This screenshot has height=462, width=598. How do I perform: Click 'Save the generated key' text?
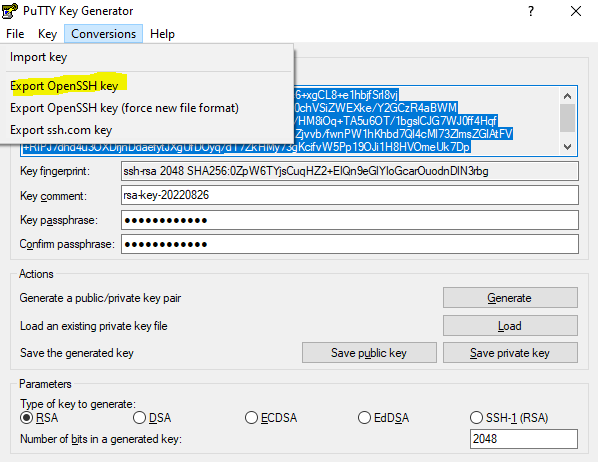[77, 353]
